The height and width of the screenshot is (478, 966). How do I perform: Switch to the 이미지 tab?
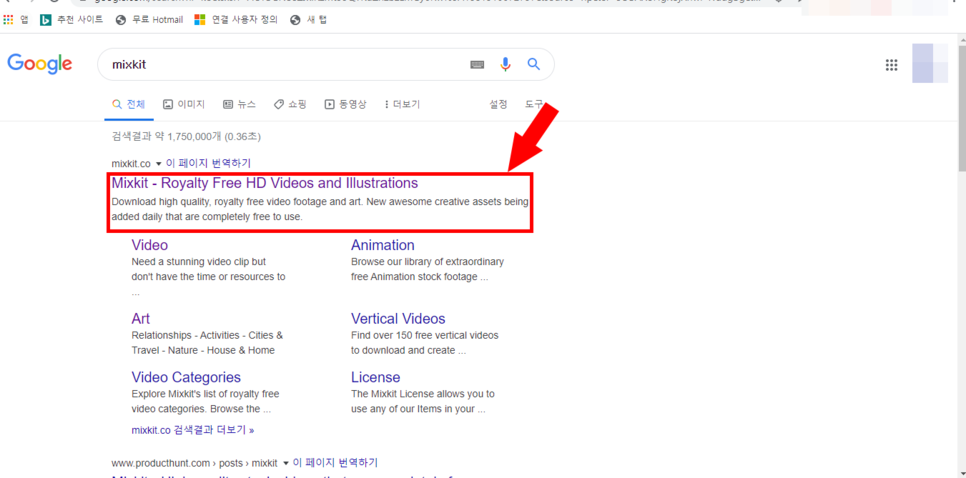184,105
